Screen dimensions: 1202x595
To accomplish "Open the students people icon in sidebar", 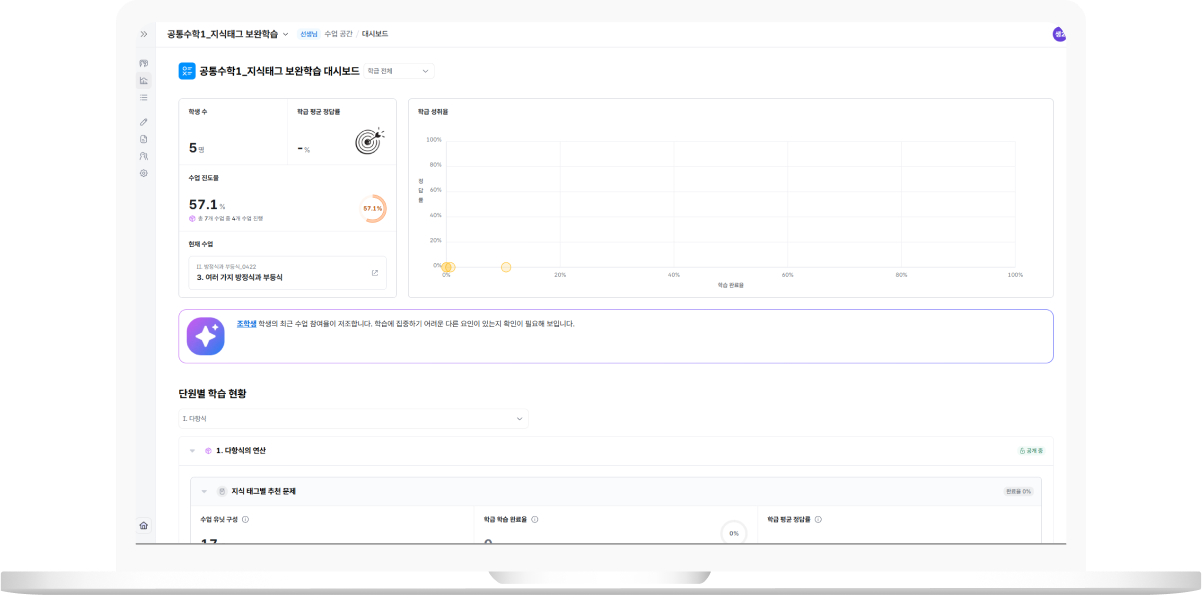I will [143, 156].
